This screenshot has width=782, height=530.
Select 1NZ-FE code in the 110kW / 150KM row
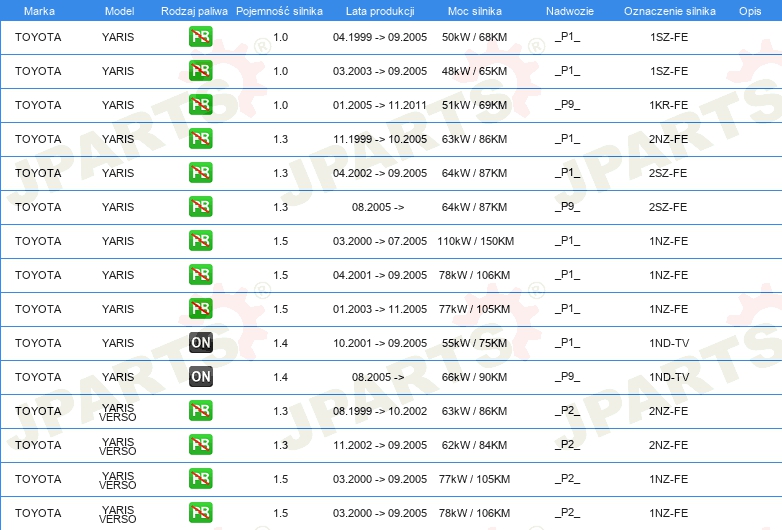click(x=669, y=241)
